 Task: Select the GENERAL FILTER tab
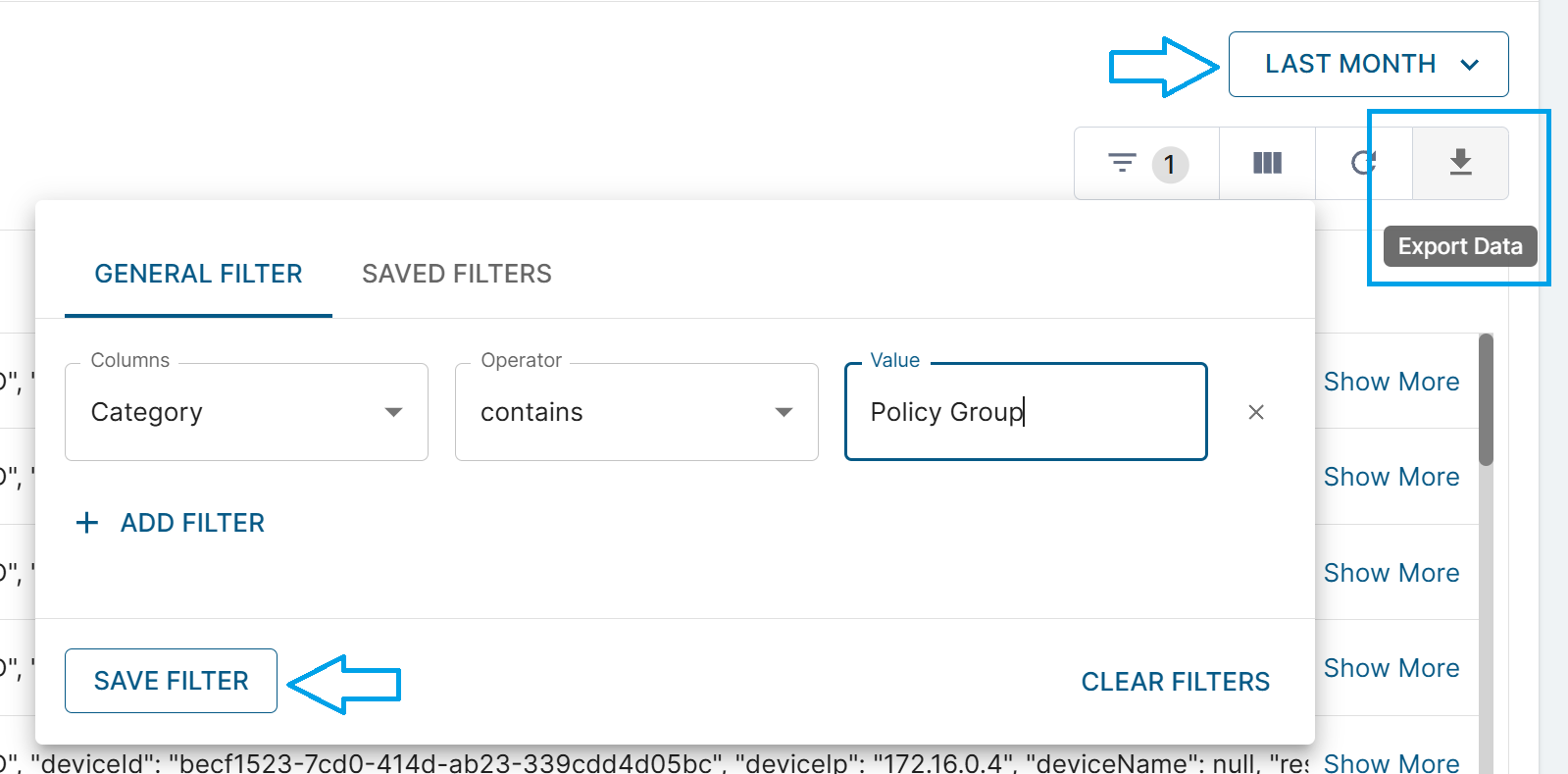coord(198,274)
